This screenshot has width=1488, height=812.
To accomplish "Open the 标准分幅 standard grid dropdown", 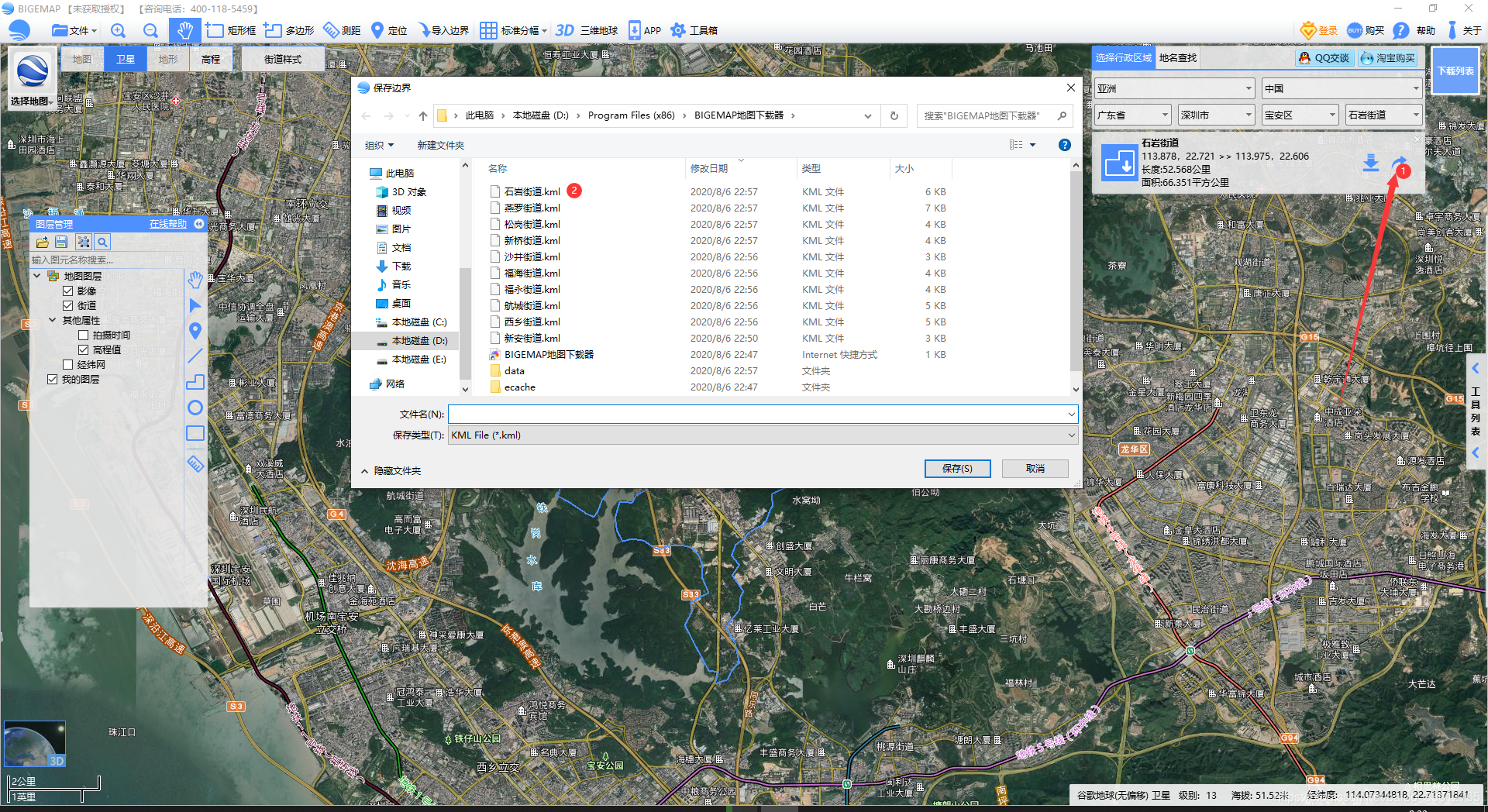I will coord(514,30).
